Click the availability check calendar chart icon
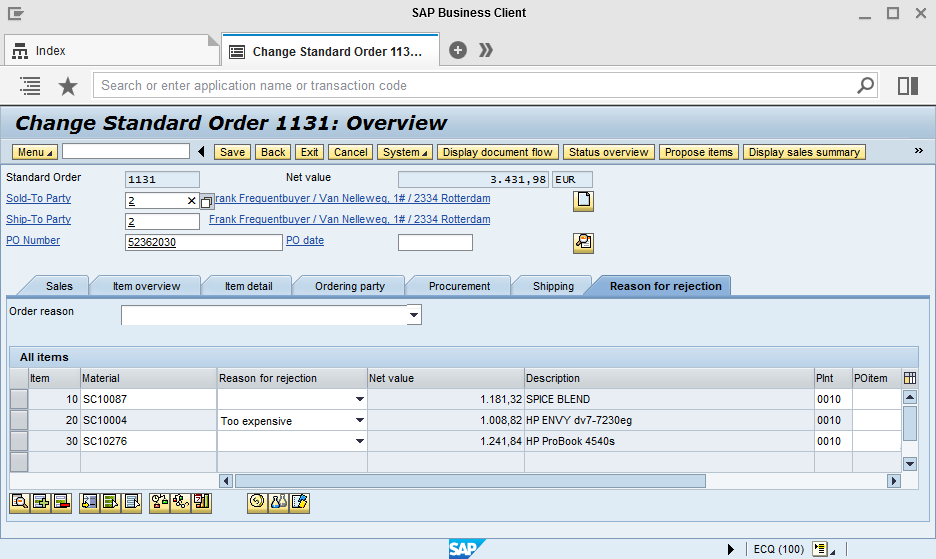Viewport: 936px width, 559px height. (201, 502)
